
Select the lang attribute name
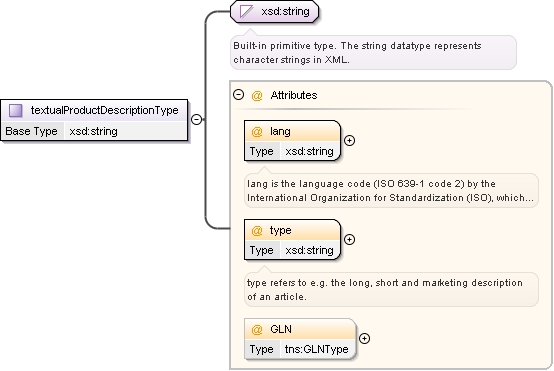coord(280,131)
